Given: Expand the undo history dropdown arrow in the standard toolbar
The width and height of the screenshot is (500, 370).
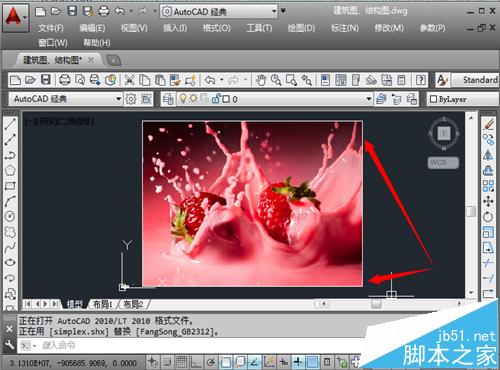Looking at the screenshot, I should pyautogui.click(x=221, y=80).
